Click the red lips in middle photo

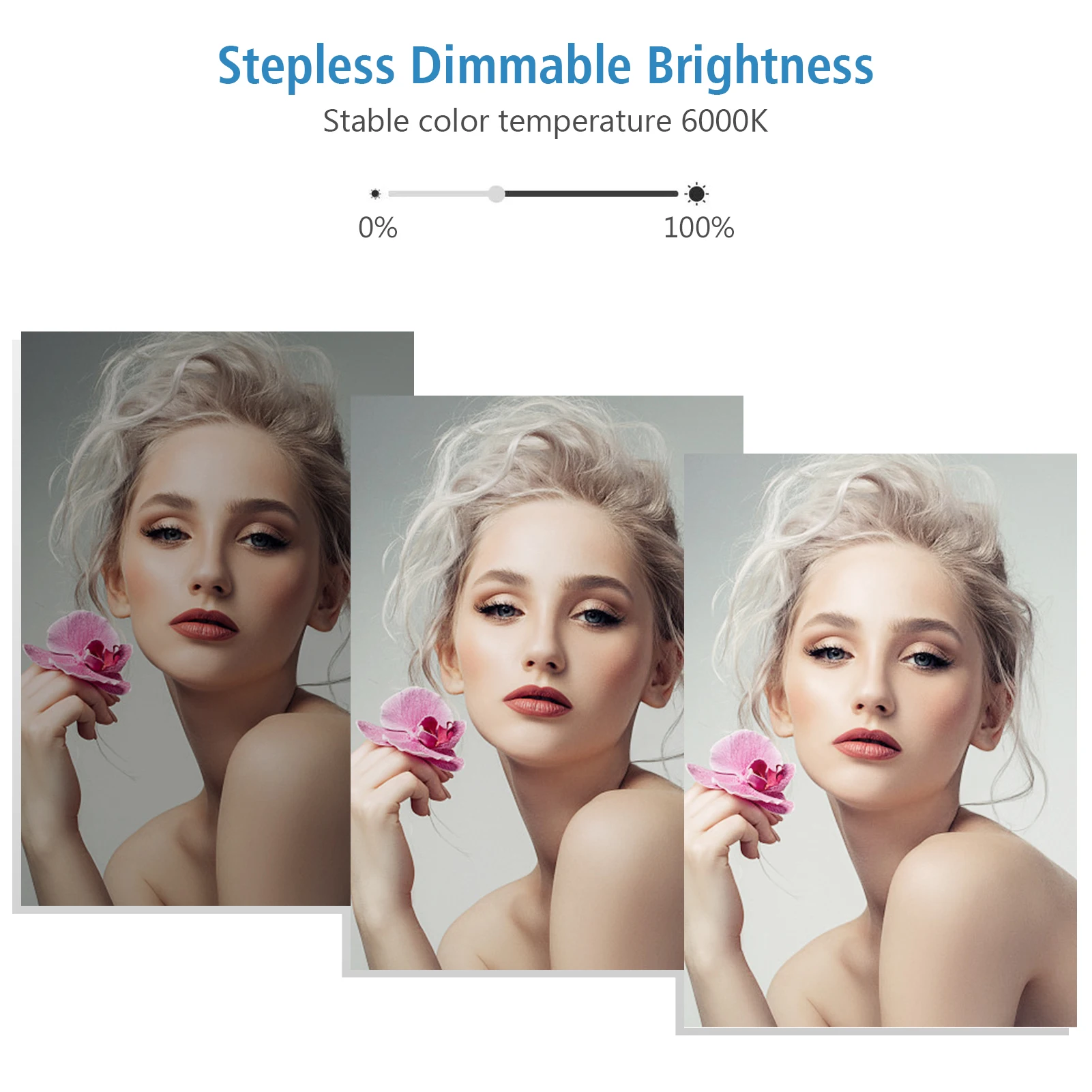(x=538, y=700)
